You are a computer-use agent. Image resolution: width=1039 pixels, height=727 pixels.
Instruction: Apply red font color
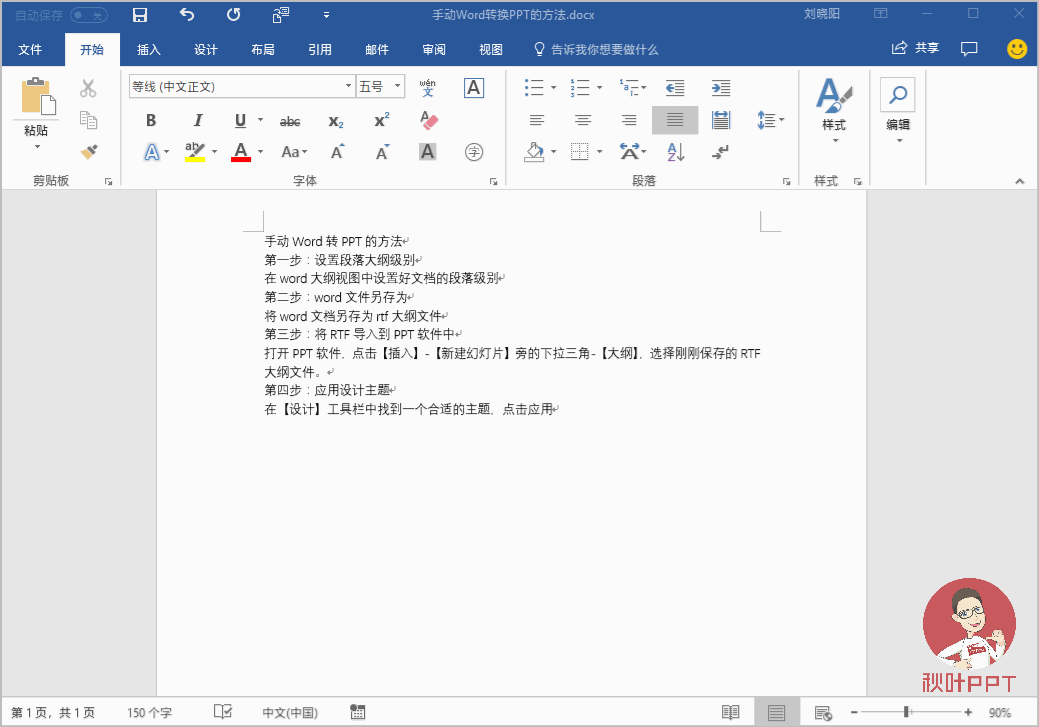pos(241,152)
